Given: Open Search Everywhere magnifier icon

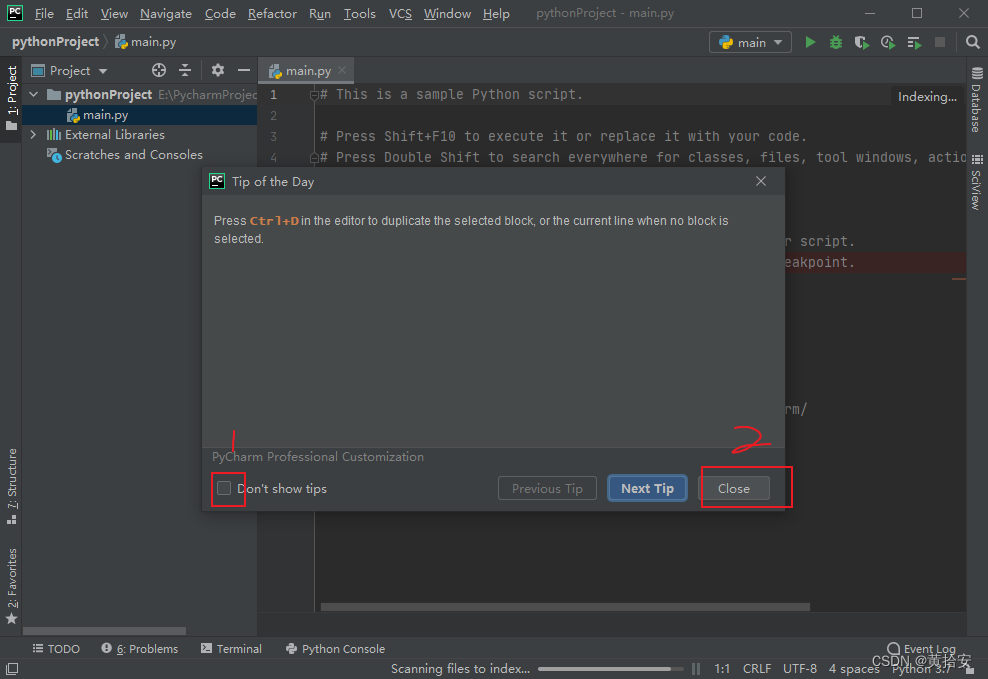Looking at the screenshot, I should [972, 42].
